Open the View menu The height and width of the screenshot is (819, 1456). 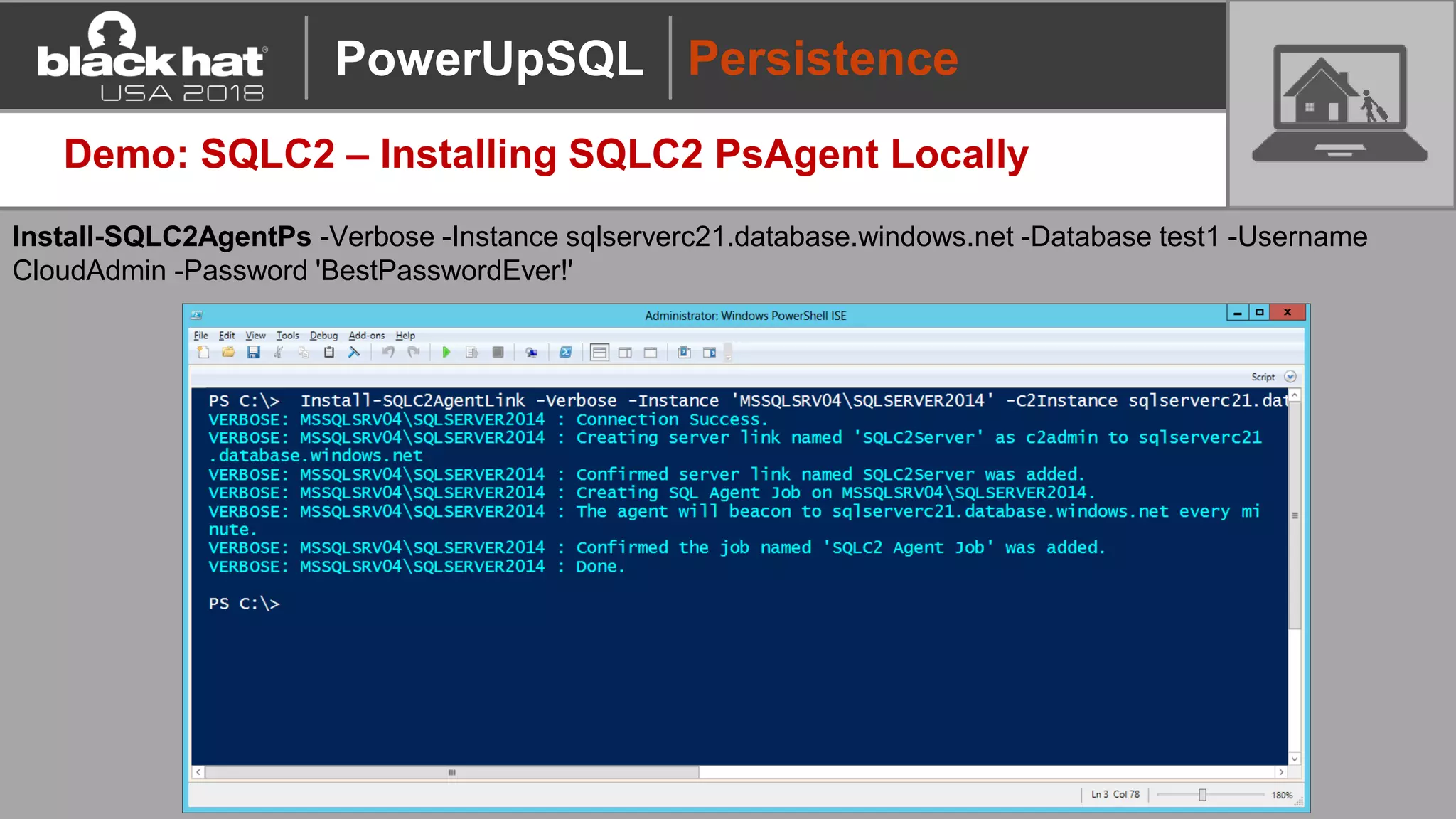(x=256, y=336)
